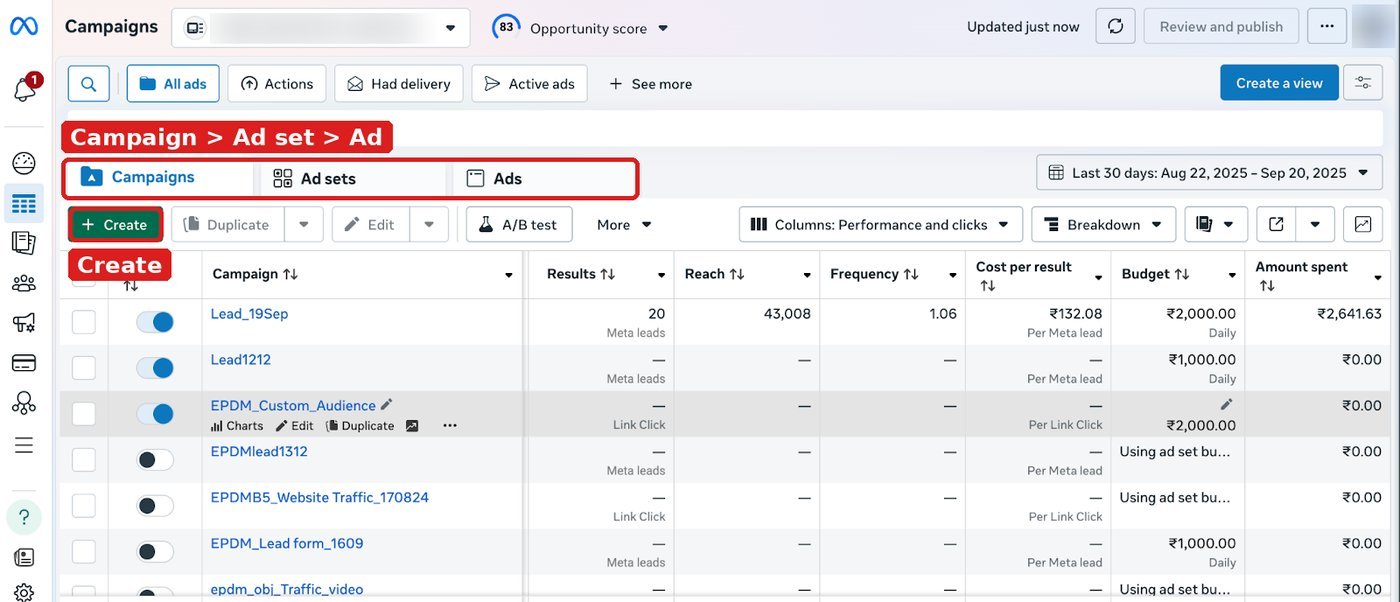Open Advertising settings megaphone icon
Image resolution: width=1400 pixels, height=602 pixels.
pyautogui.click(x=24, y=323)
